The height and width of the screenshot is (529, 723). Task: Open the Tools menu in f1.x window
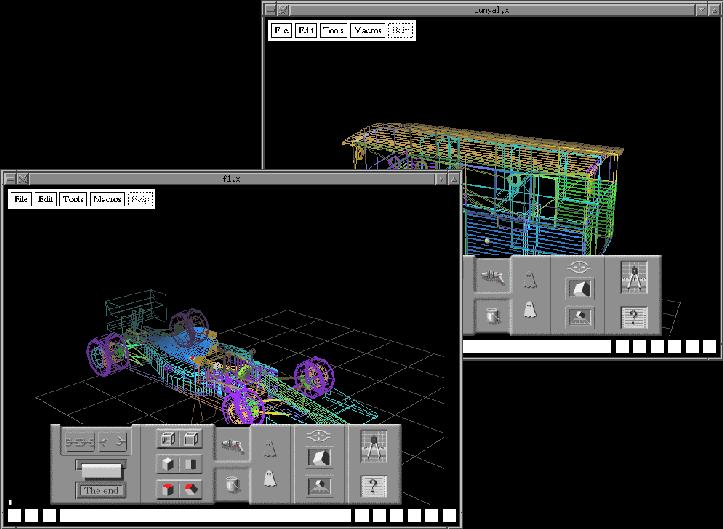pyautogui.click(x=74, y=199)
